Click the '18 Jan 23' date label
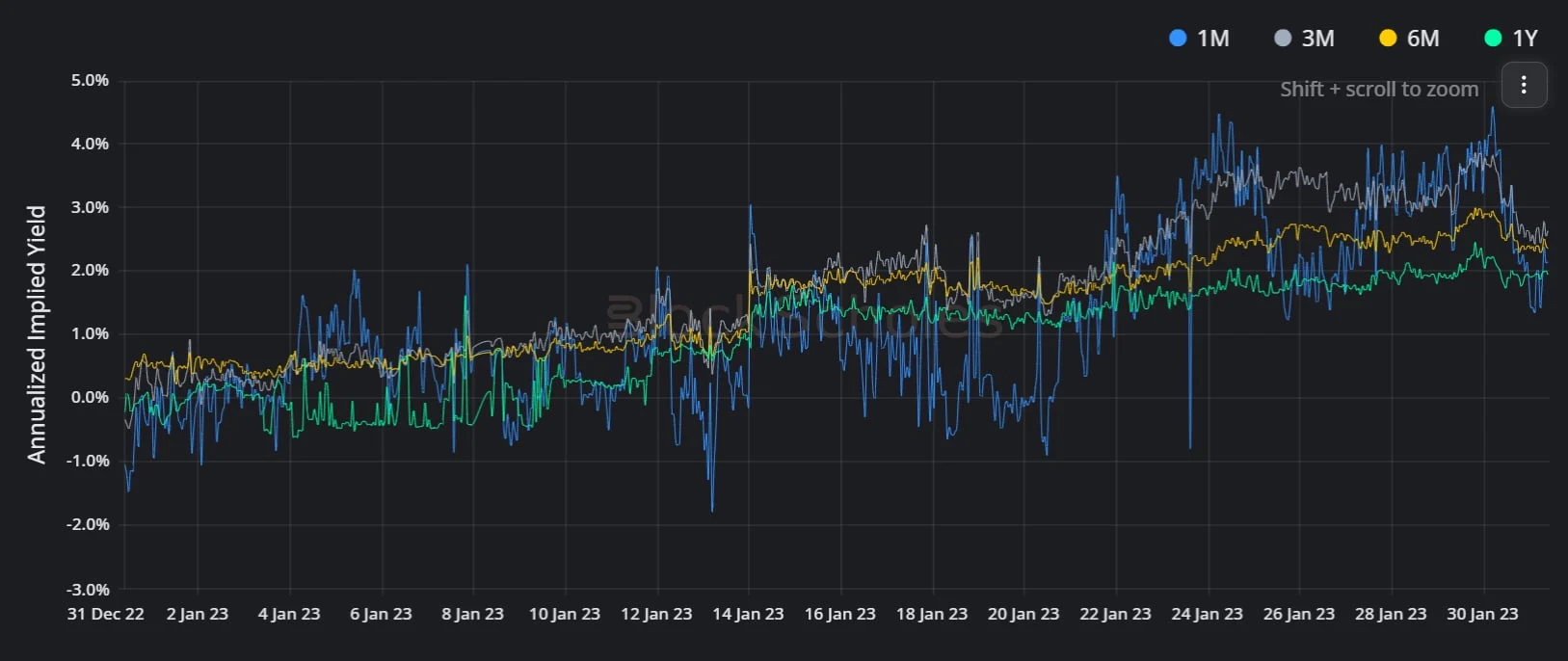 [932, 614]
